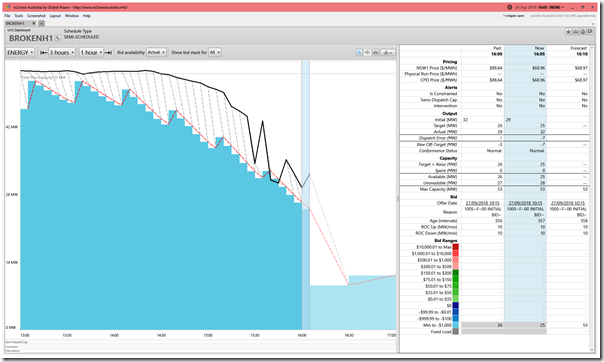Click the Min to -$1,000 swatch
The width and height of the screenshot is (604, 362).
point(456,325)
